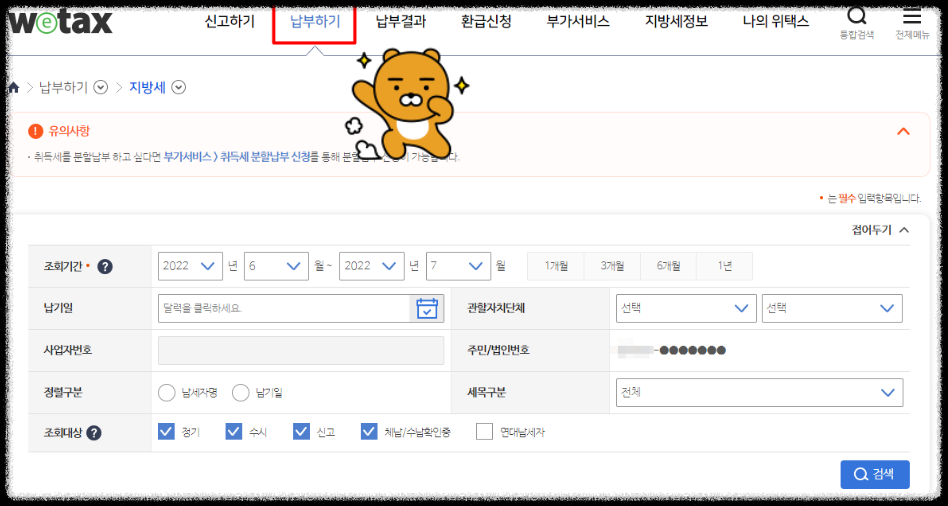Open the start month 6 dropdown
The width and height of the screenshot is (948, 506).
(x=277, y=266)
